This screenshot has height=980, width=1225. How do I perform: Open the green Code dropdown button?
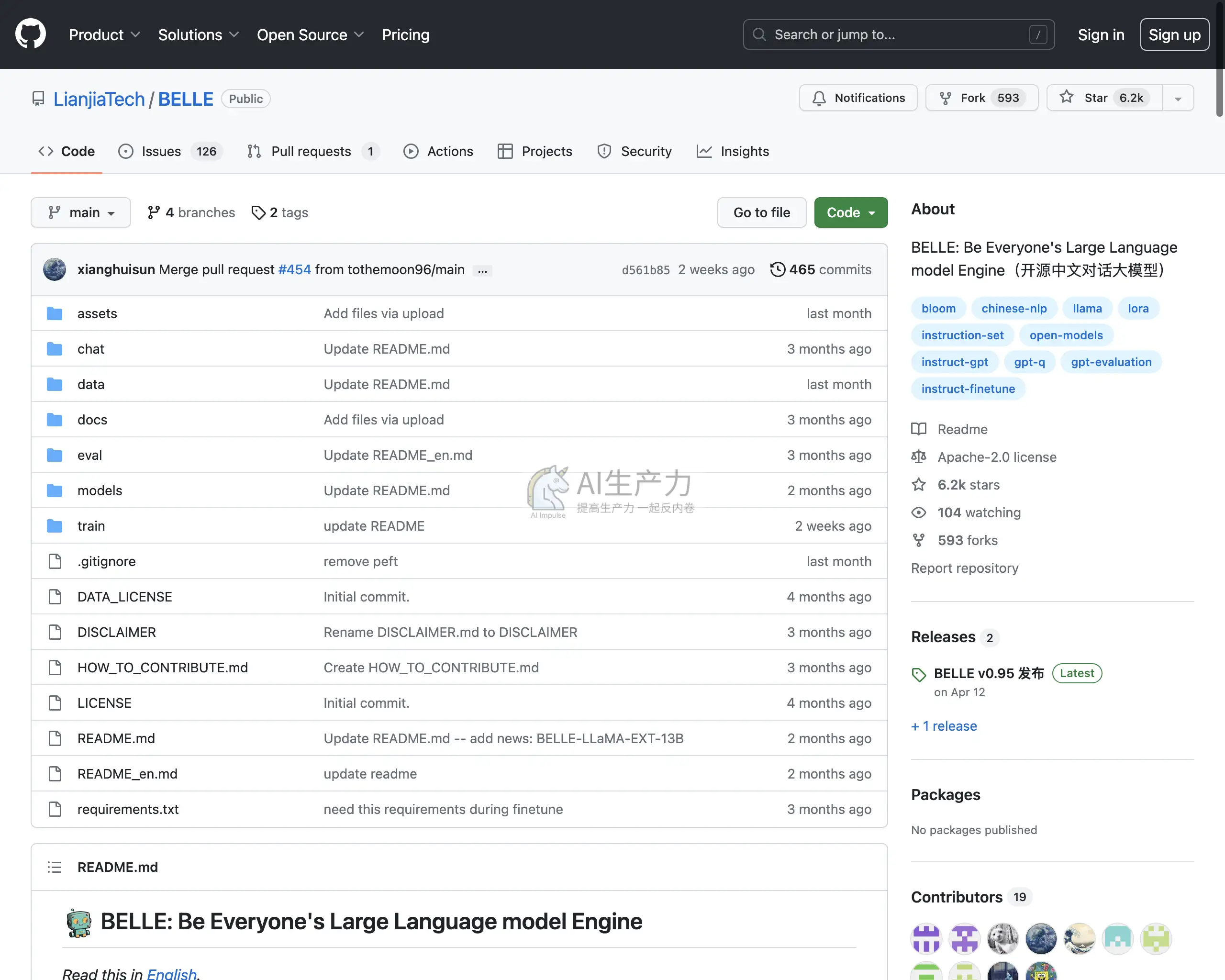click(x=851, y=212)
